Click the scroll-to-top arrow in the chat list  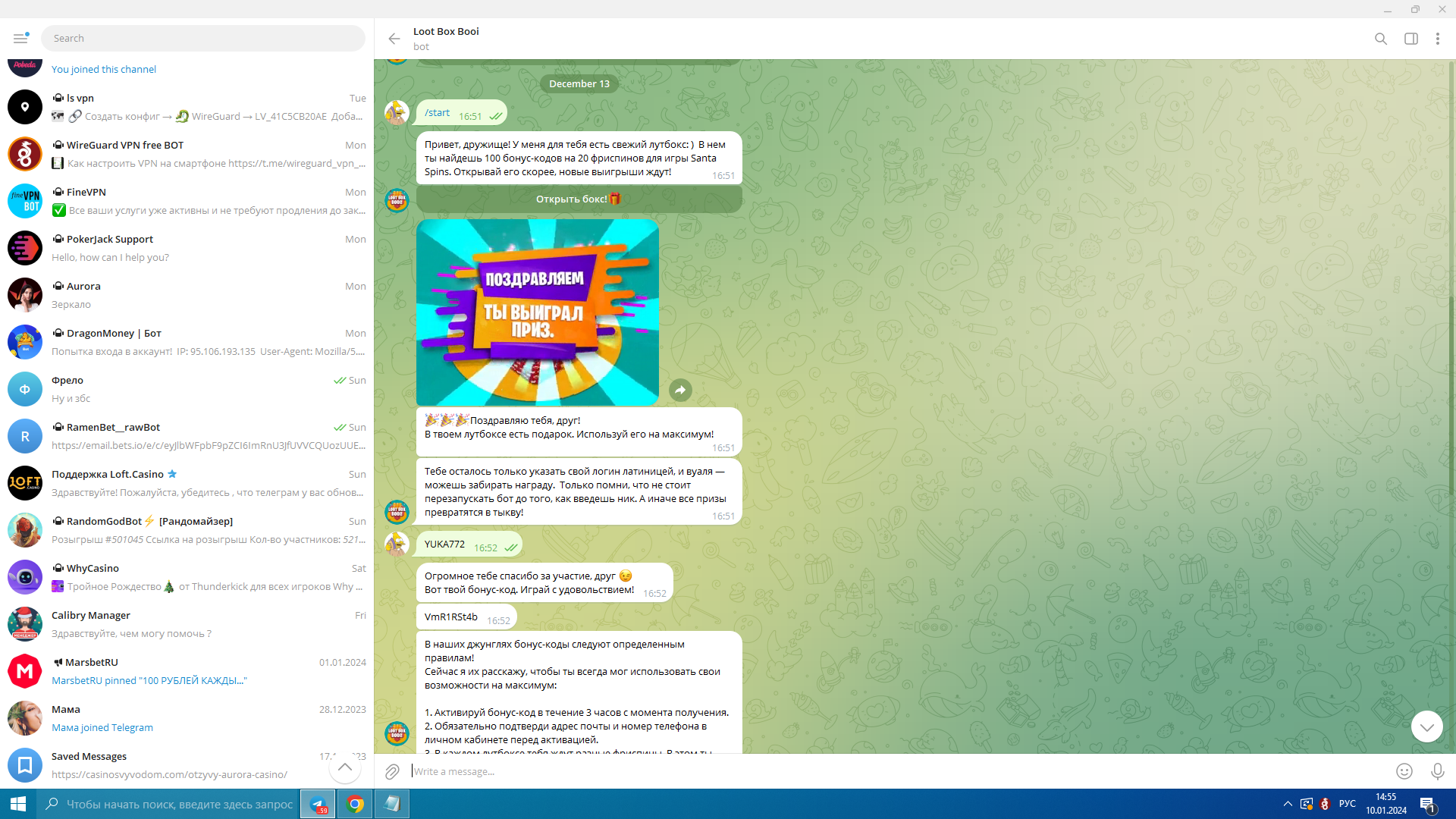tap(345, 767)
